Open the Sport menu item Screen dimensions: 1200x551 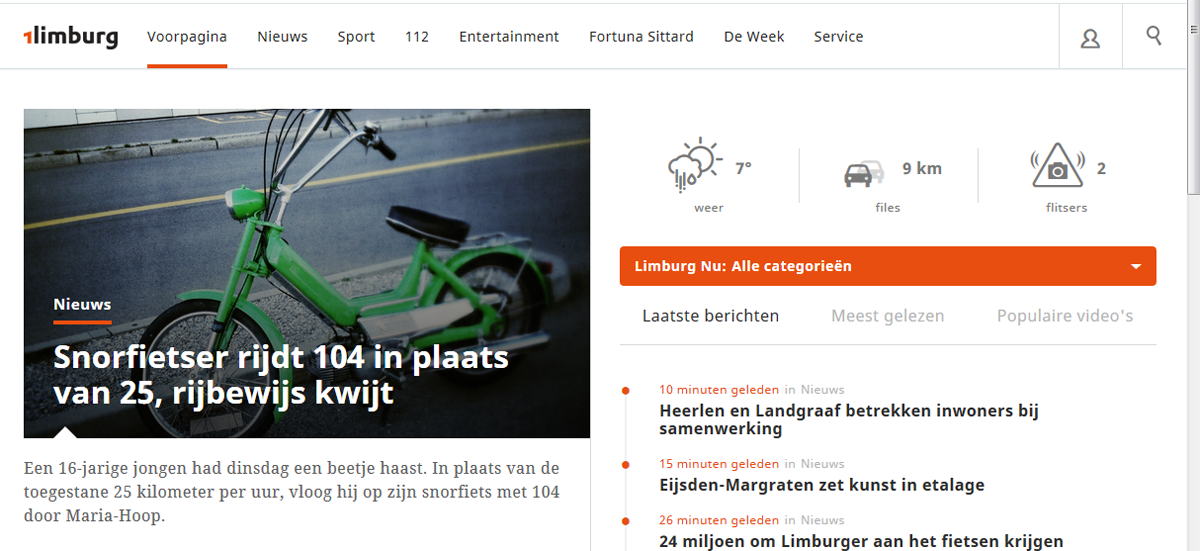356,37
